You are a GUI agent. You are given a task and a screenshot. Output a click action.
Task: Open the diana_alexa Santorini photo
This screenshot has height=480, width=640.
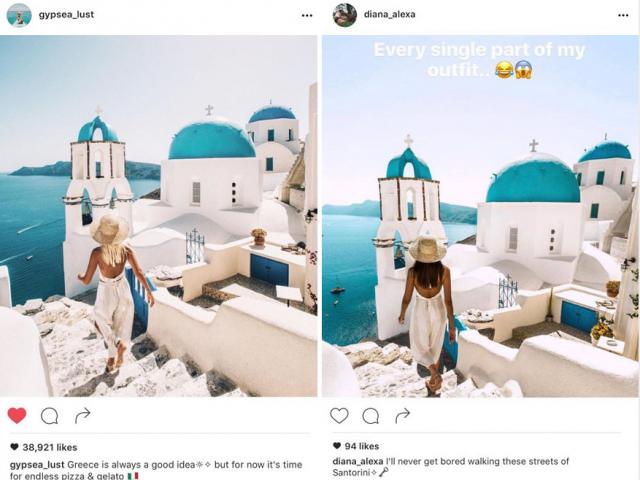click(480, 216)
